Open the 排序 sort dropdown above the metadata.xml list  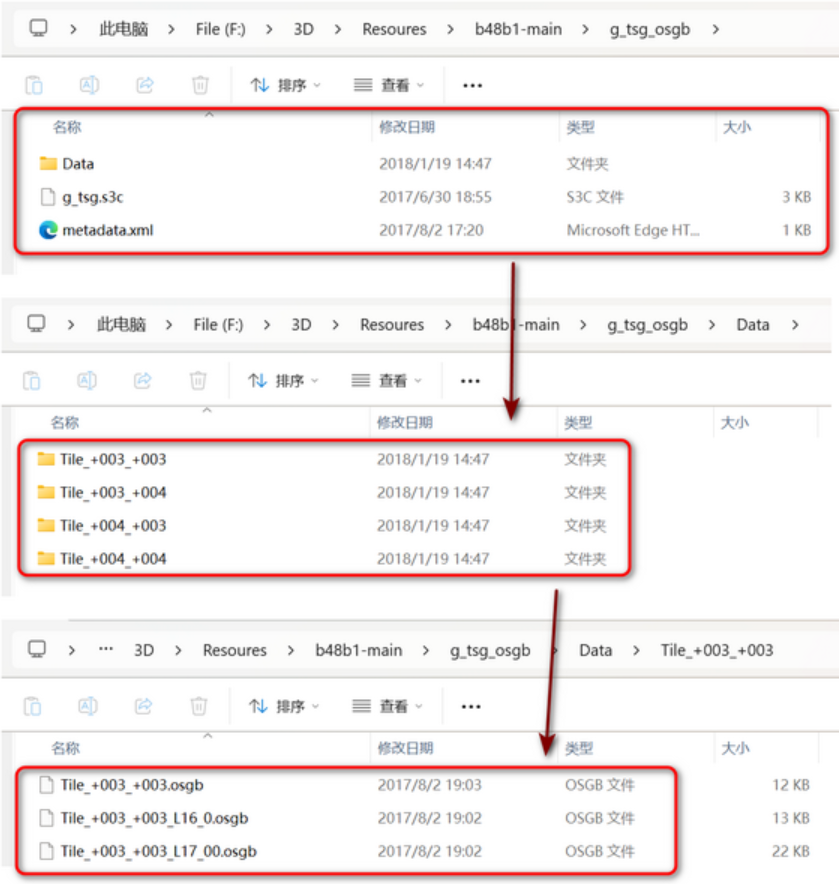pos(285,85)
